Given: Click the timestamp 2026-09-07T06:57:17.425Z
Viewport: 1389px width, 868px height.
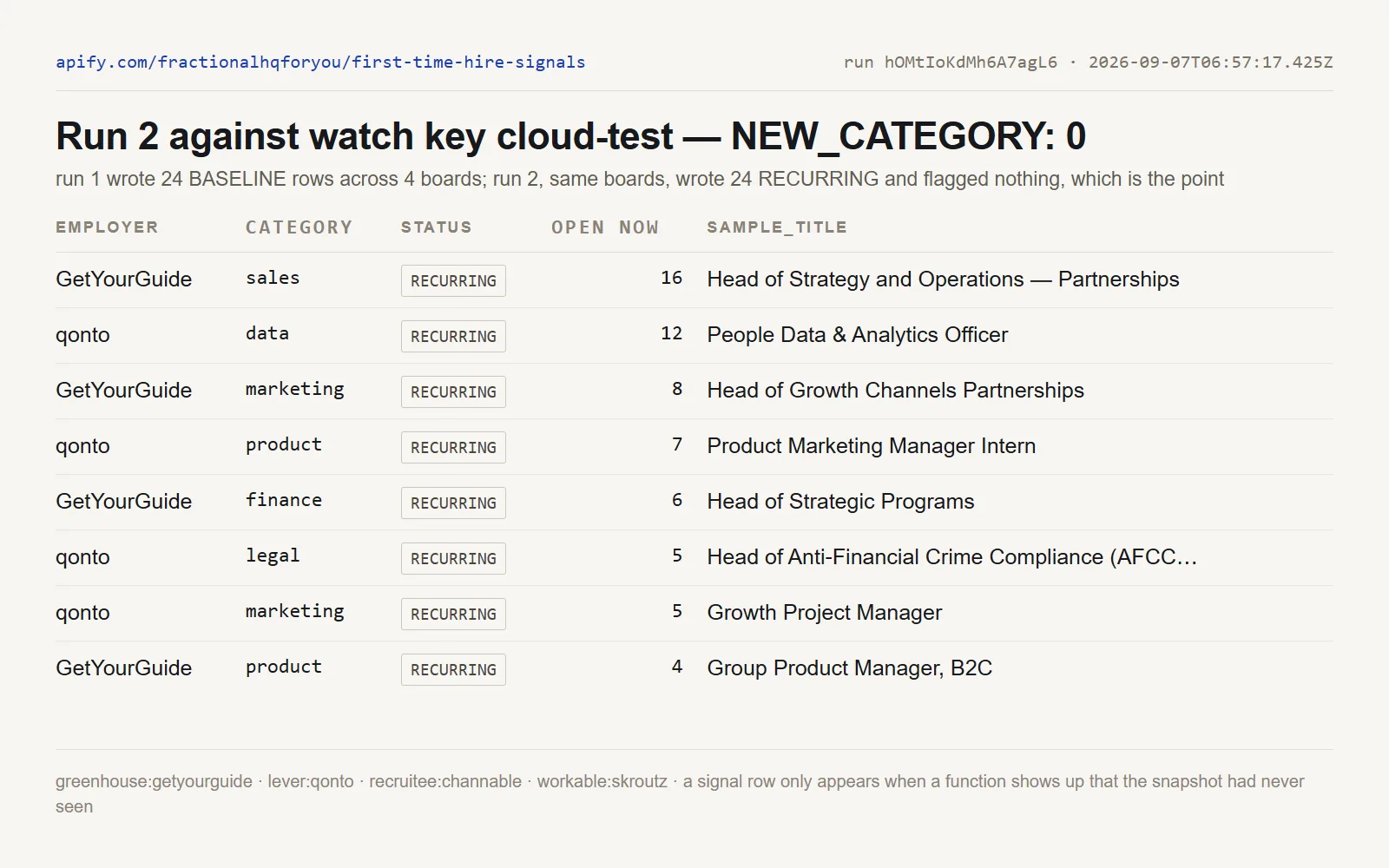Looking at the screenshot, I should tap(1210, 62).
